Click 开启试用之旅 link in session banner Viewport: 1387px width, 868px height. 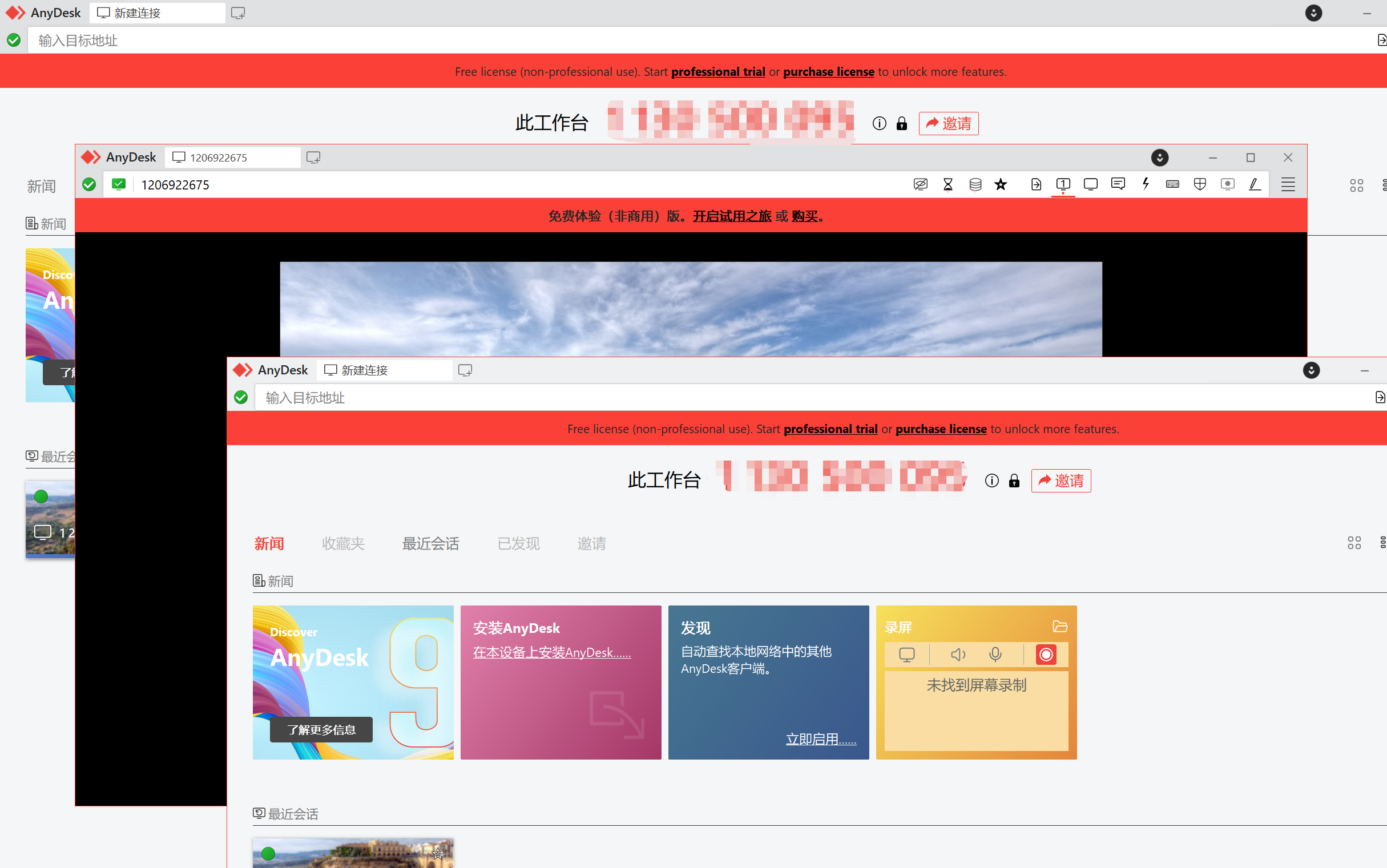point(732,216)
